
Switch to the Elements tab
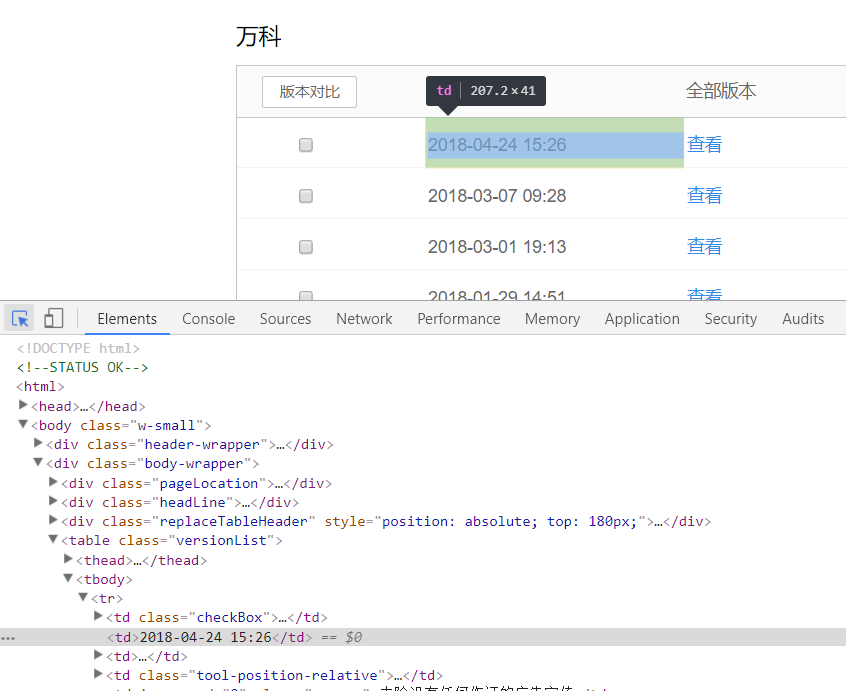click(x=127, y=319)
